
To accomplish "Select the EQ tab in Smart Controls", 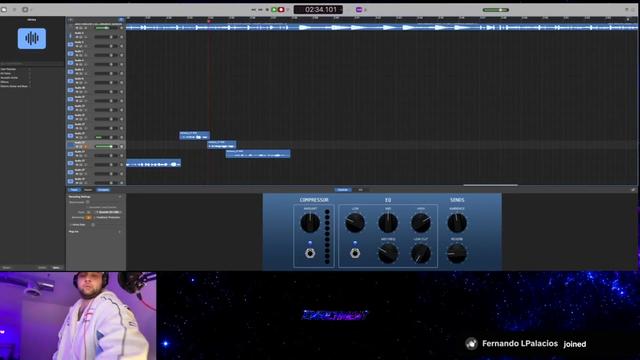I will (360, 190).
